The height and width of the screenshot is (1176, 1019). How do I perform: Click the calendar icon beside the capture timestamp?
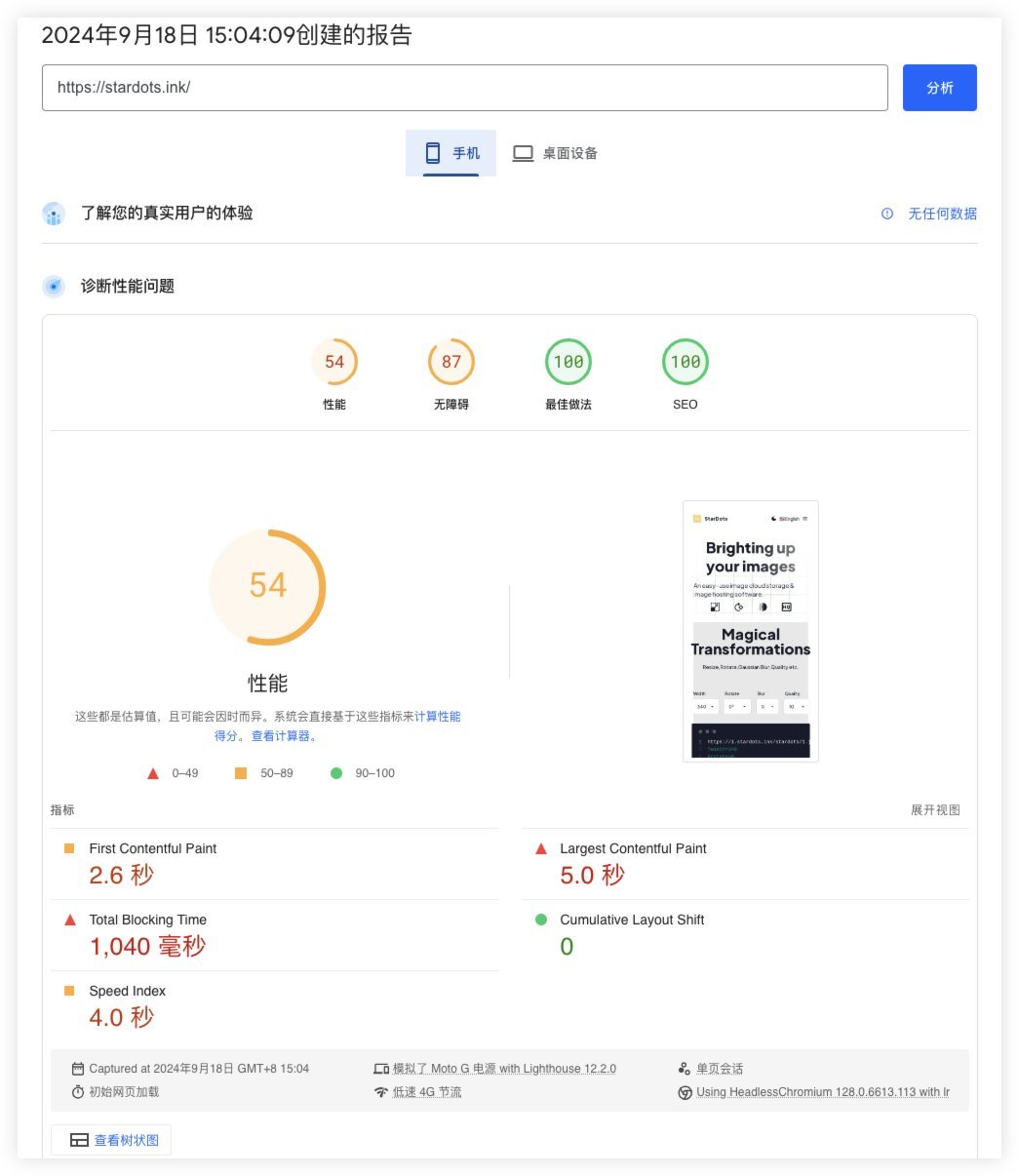78,1068
